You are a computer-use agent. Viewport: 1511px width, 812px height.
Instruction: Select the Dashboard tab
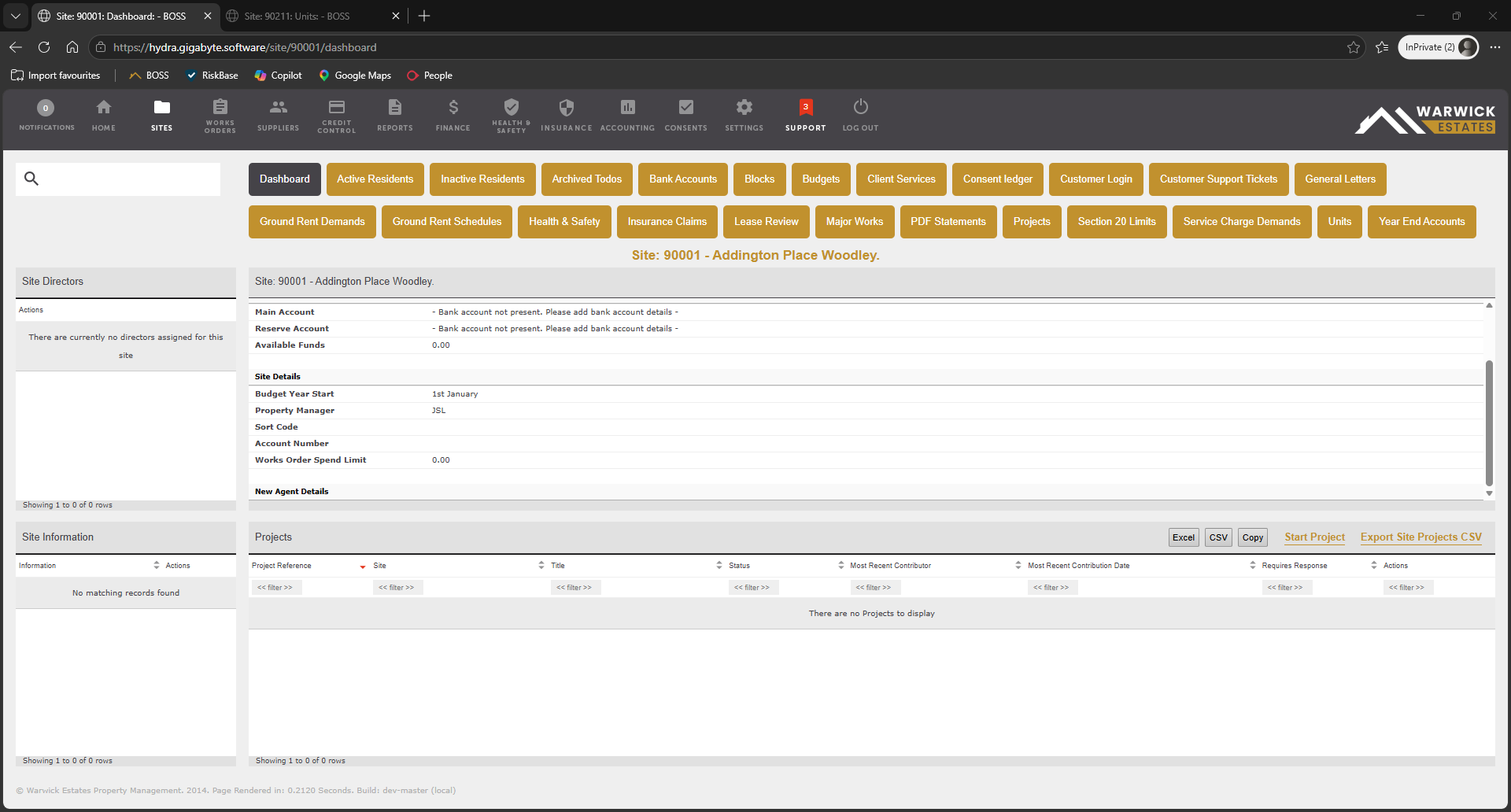tap(285, 179)
